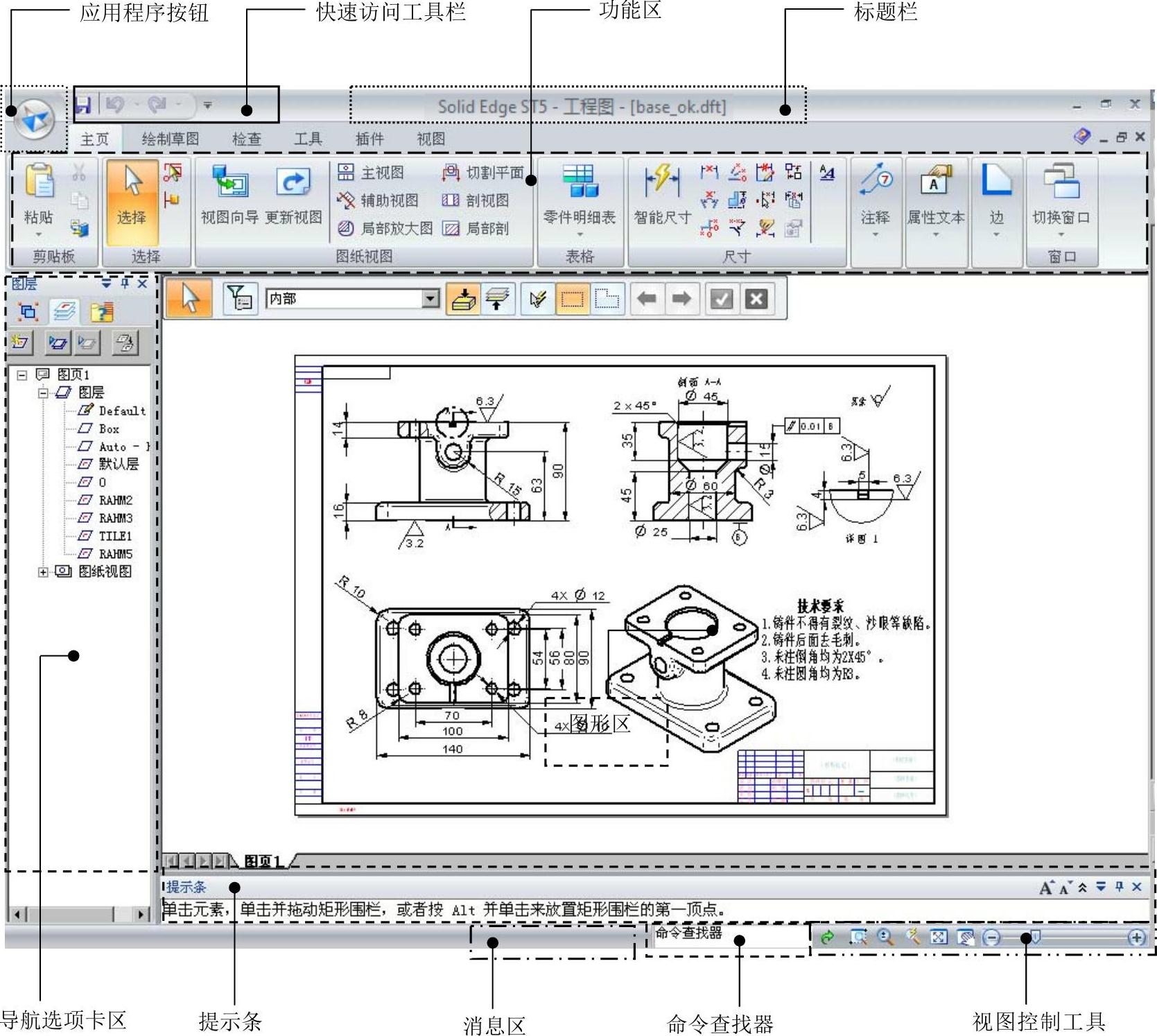Image resolution: width=1157 pixels, height=1036 pixels.
Task: Select the TILE1 layer
Action: 105,536
